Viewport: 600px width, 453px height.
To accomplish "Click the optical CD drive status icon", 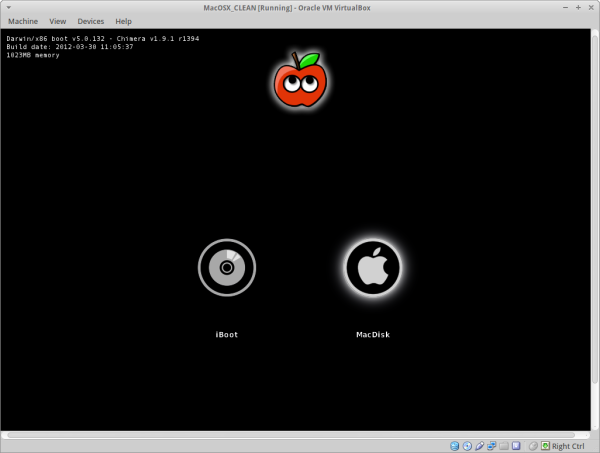I will (467, 446).
